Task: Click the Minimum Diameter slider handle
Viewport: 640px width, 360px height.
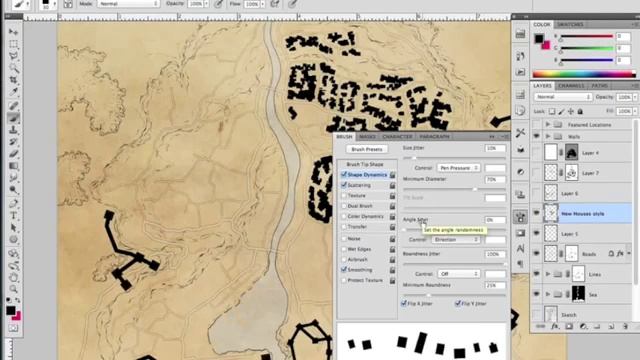Action: pos(475,189)
